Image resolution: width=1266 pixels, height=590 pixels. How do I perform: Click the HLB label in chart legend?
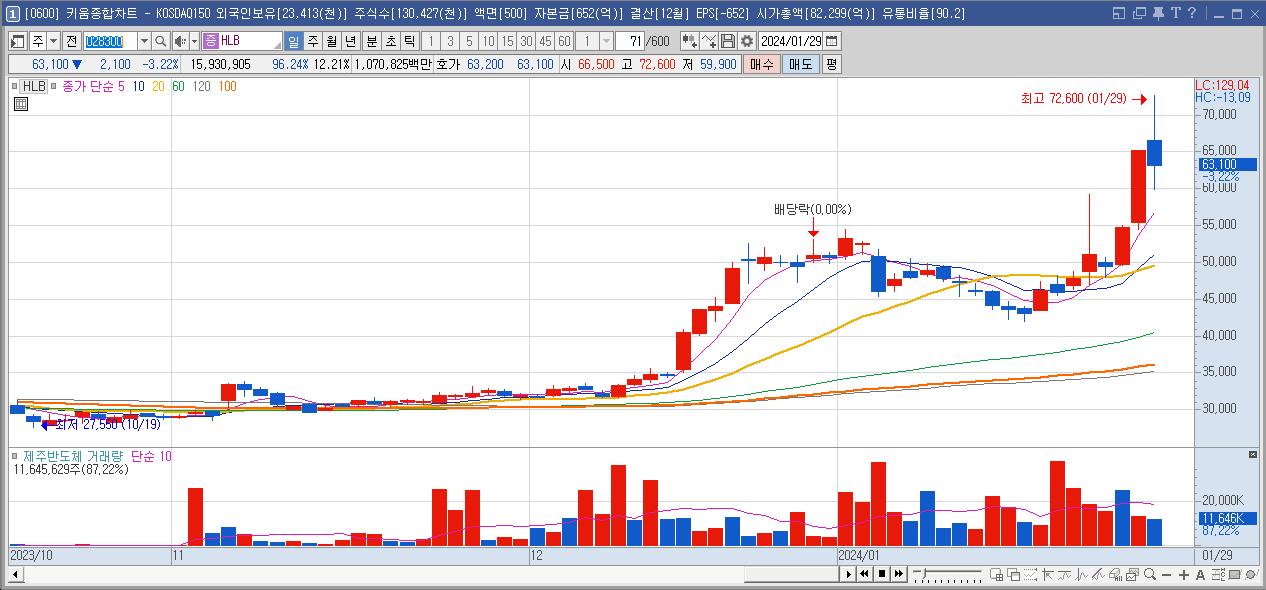coord(35,87)
